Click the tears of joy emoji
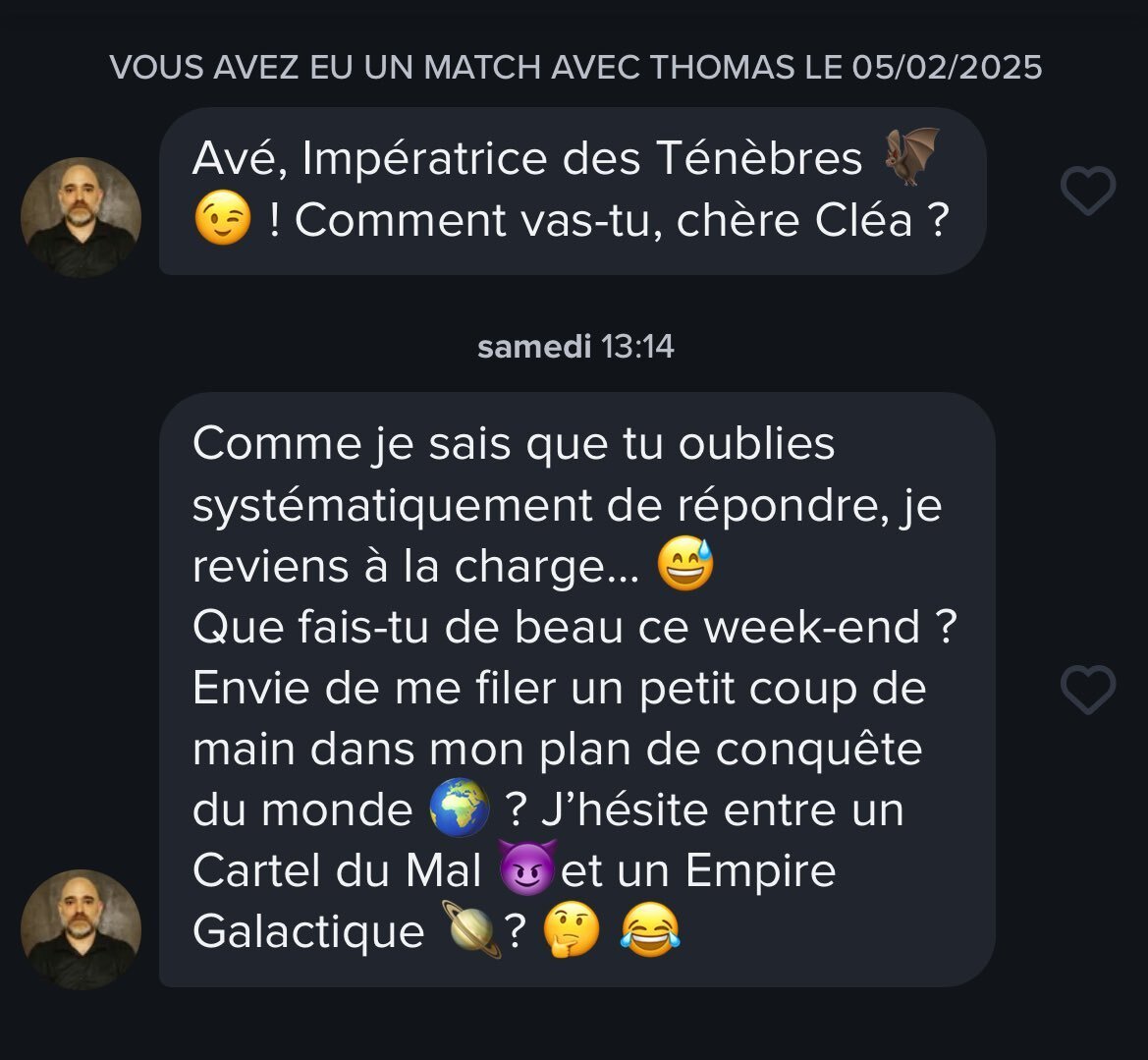Screen dimensions: 1148x1060 coord(650,930)
